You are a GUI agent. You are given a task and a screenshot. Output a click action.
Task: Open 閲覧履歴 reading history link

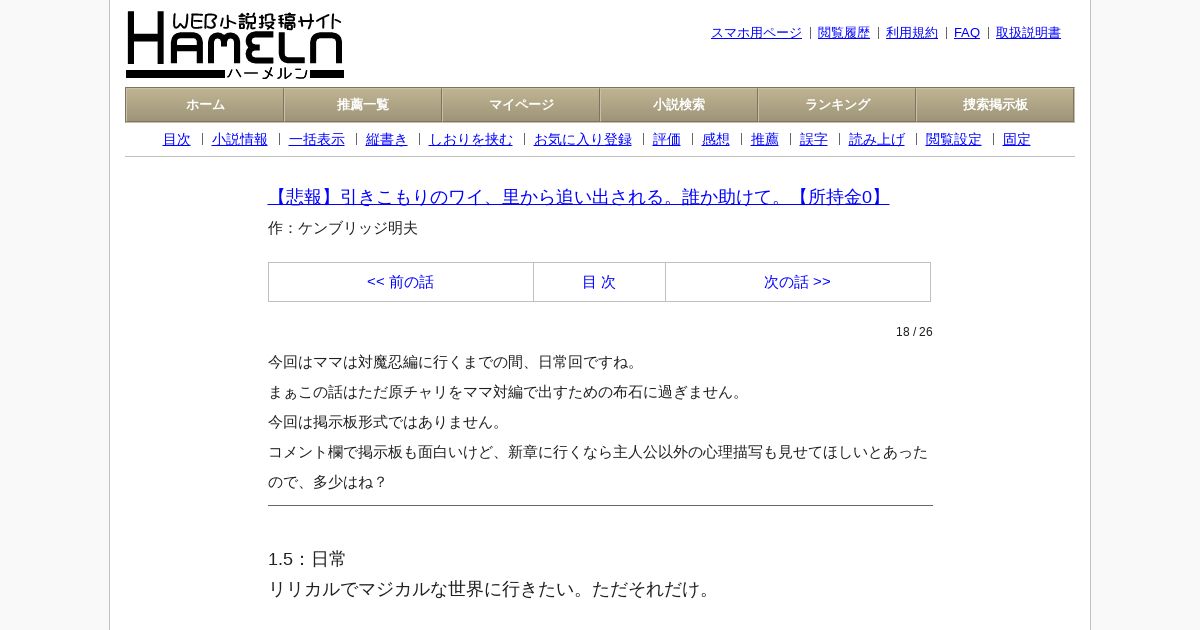(844, 33)
